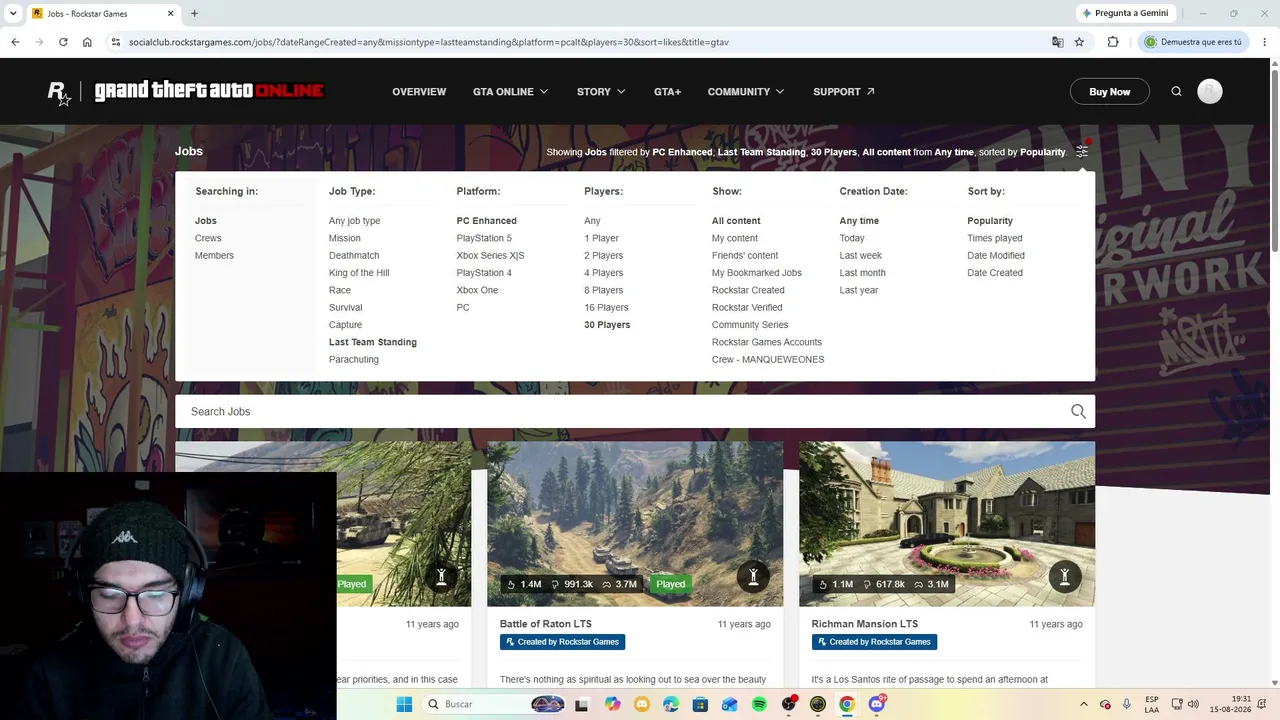Open the Richman Mansion LTS title
This screenshot has width=1280, height=720.
(865, 624)
